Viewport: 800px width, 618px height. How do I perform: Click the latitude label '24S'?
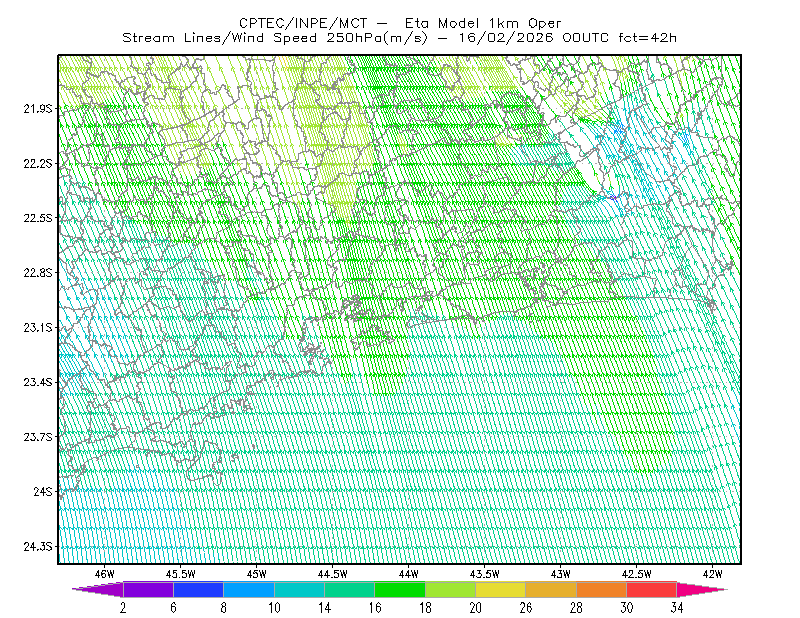point(43,491)
